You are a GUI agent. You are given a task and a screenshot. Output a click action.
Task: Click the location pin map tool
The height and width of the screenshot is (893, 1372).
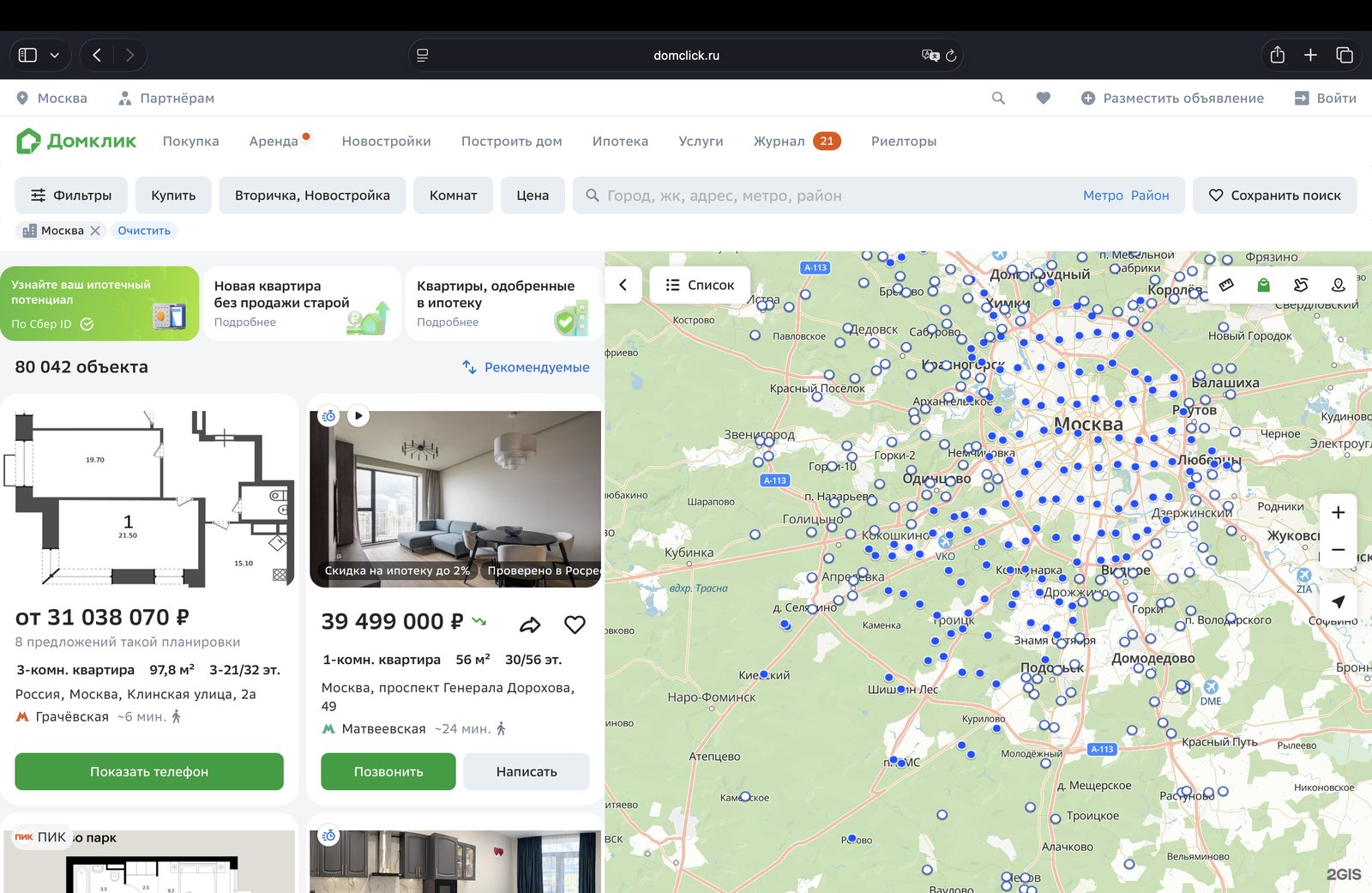click(1338, 285)
